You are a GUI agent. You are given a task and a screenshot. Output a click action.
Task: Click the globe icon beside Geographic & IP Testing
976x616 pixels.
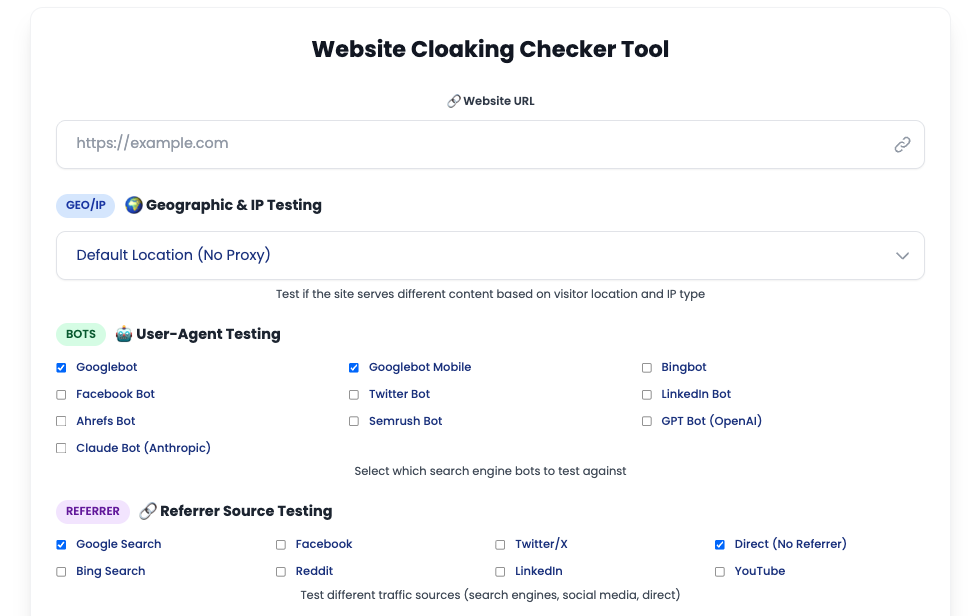tap(134, 205)
